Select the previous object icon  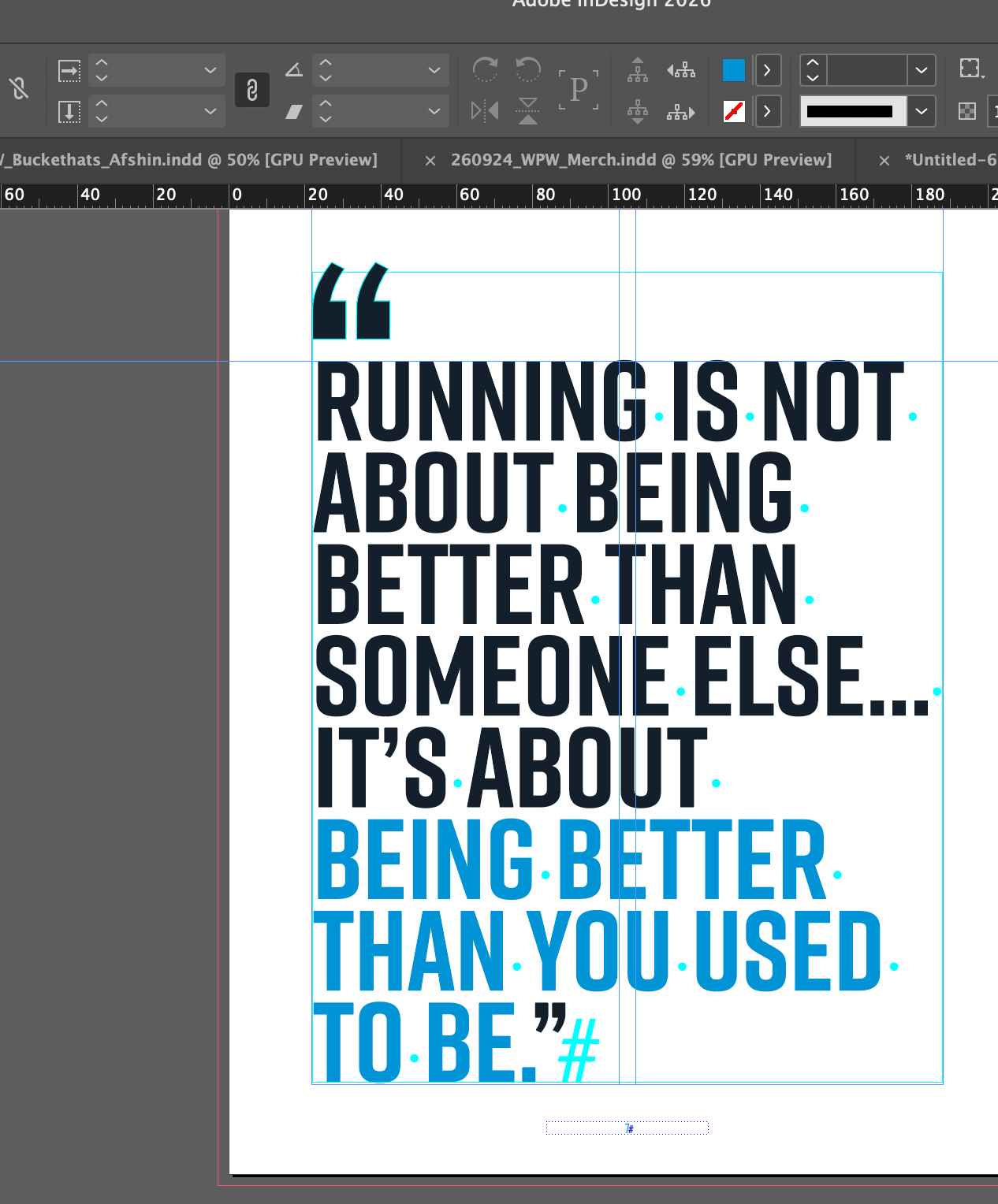(681, 70)
